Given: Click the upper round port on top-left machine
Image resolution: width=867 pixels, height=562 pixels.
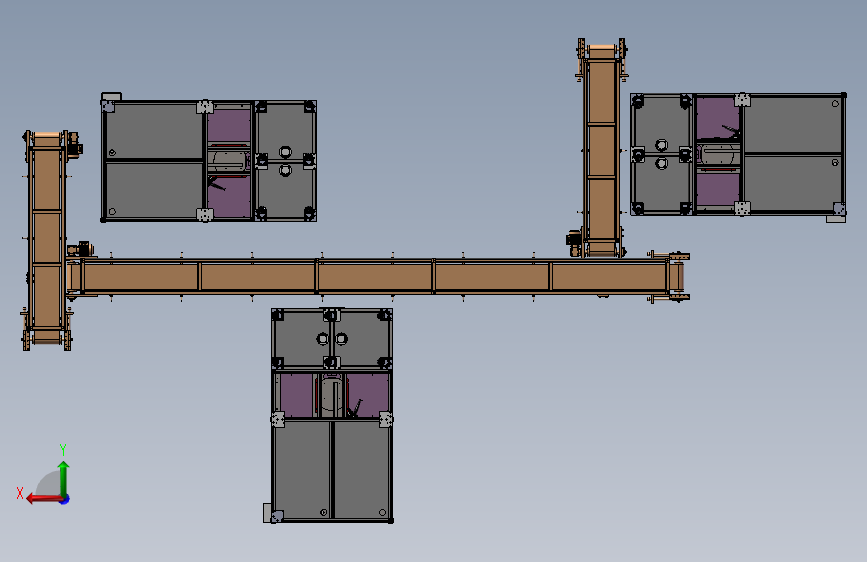Looking at the screenshot, I should click(x=285, y=152).
